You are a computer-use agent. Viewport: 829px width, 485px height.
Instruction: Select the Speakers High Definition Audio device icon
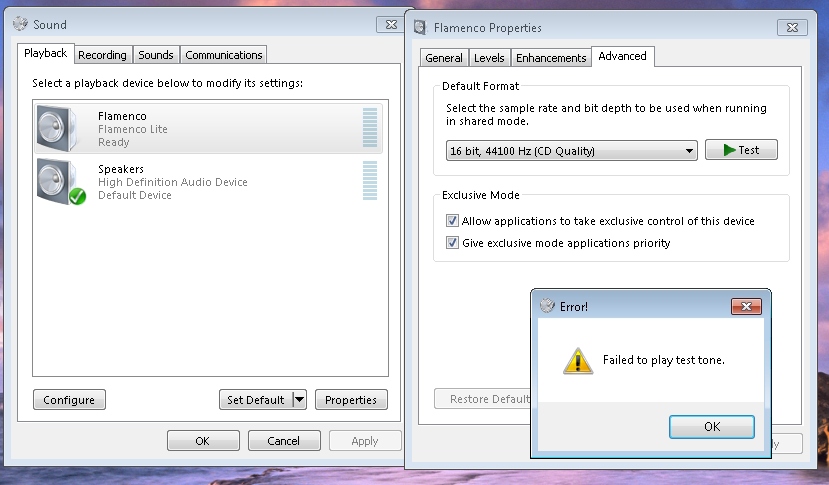[57, 181]
